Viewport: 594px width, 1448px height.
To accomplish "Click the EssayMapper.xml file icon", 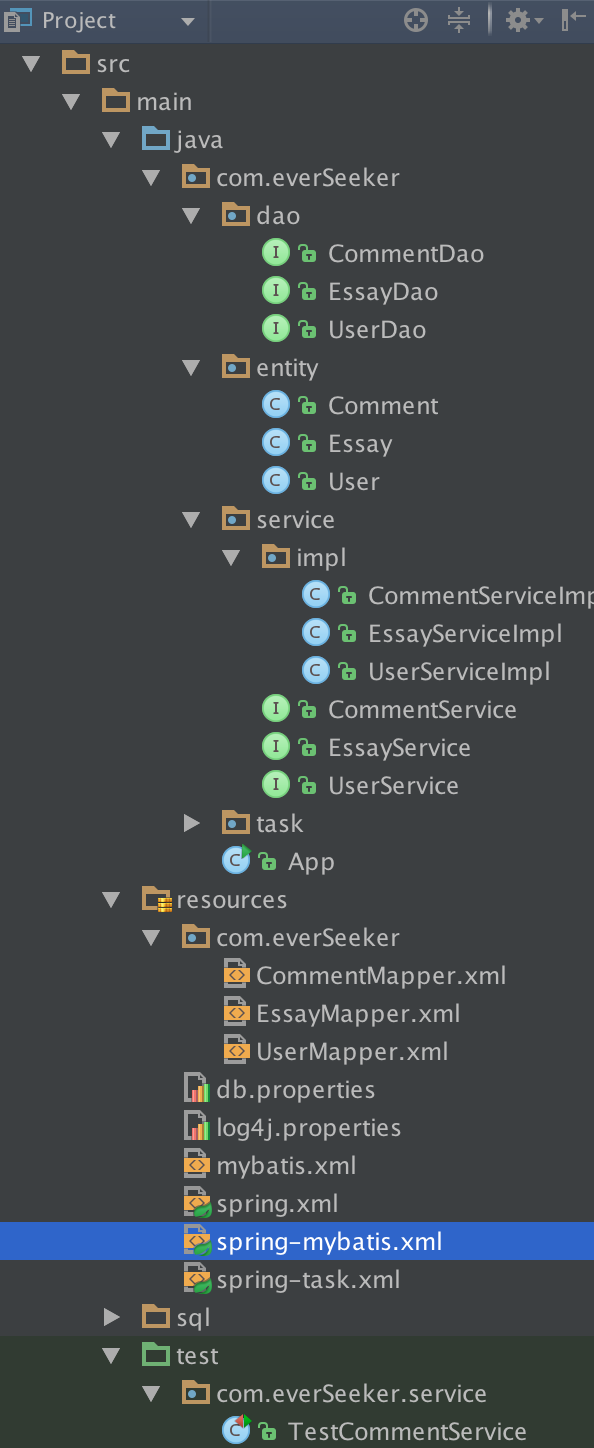I will (235, 1013).
